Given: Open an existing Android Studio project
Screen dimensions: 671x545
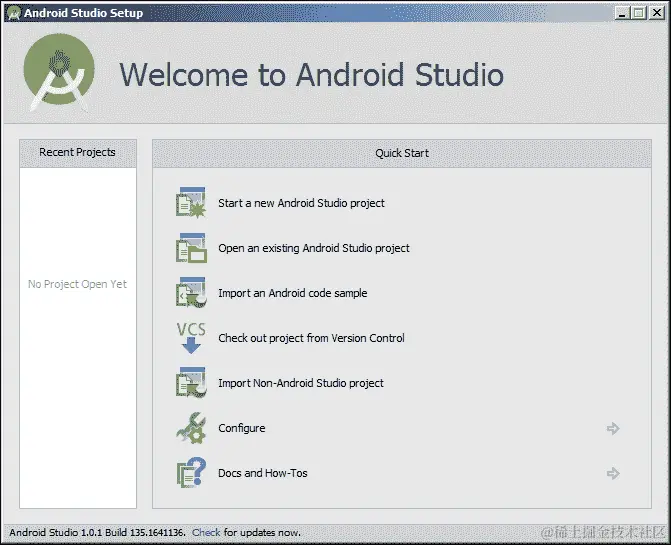Looking at the screenshot, I should pyautogui.click(x=314, y=248).
